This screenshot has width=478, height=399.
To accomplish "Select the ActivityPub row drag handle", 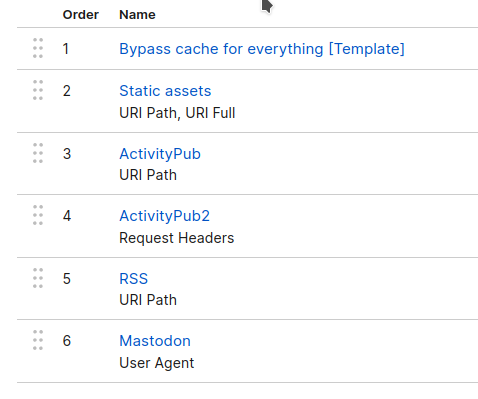I will point(38,153).
